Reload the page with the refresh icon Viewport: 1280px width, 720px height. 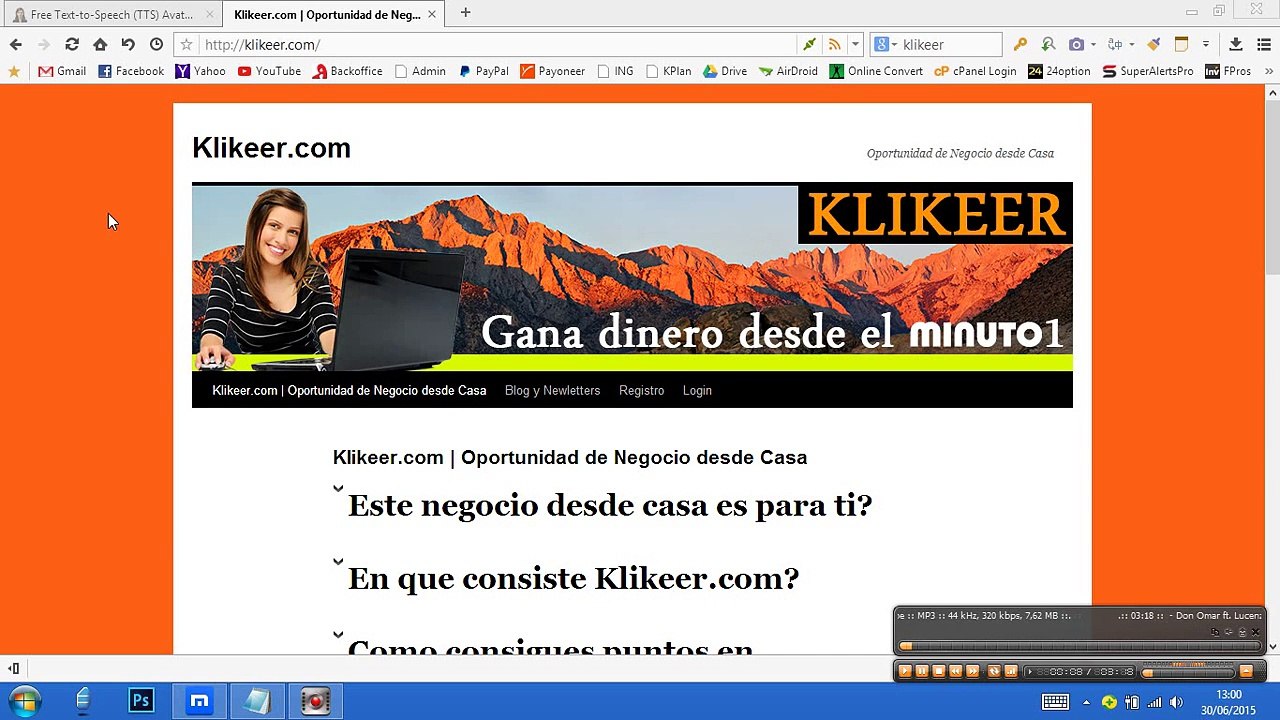tap(72, 44)
